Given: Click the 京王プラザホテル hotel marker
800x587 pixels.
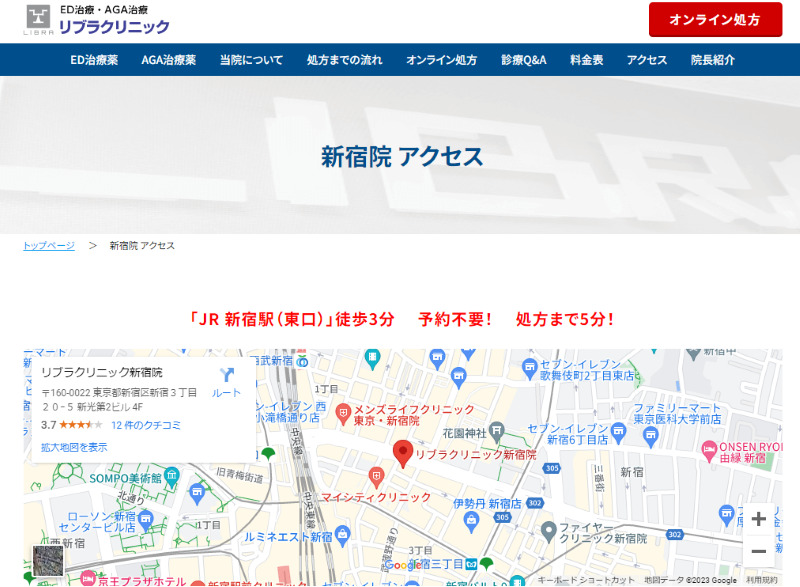Looking at the screenshot, I should coord(88,578).
